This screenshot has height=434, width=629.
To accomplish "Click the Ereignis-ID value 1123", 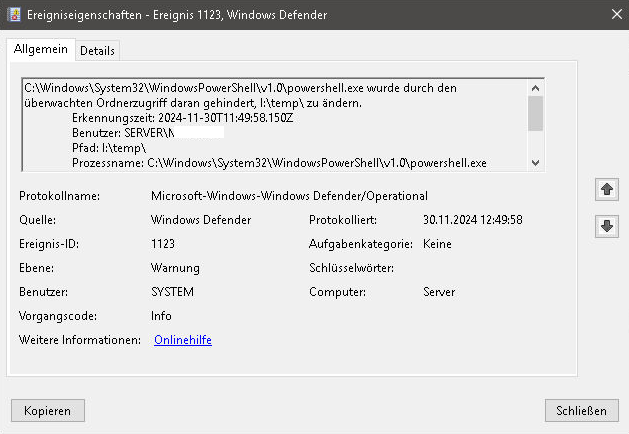I will pyautogui.click(x=163, y=244).
